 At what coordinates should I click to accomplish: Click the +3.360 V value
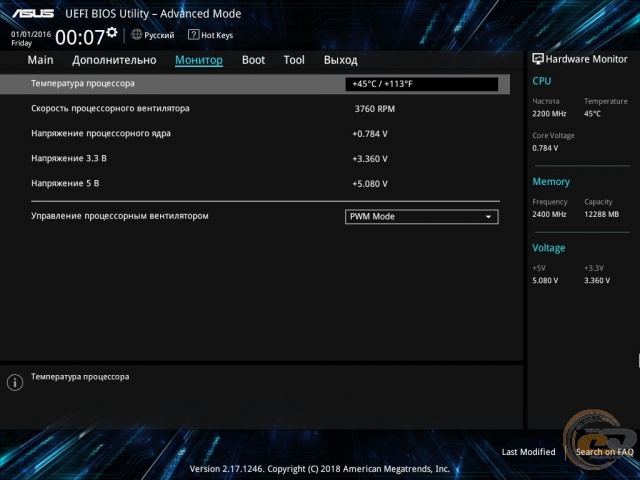tap(370, 159)
